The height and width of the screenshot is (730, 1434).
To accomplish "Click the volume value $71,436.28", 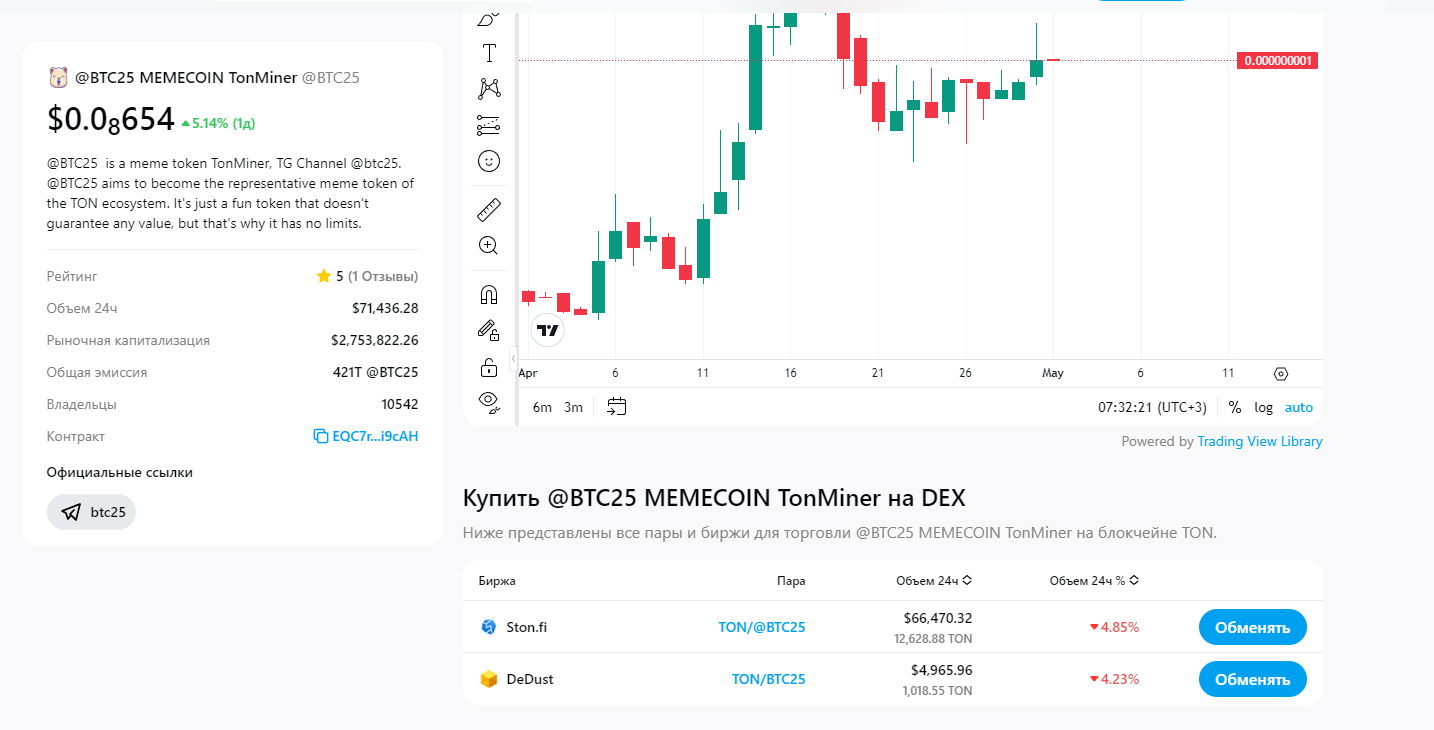I will [385, 308].
